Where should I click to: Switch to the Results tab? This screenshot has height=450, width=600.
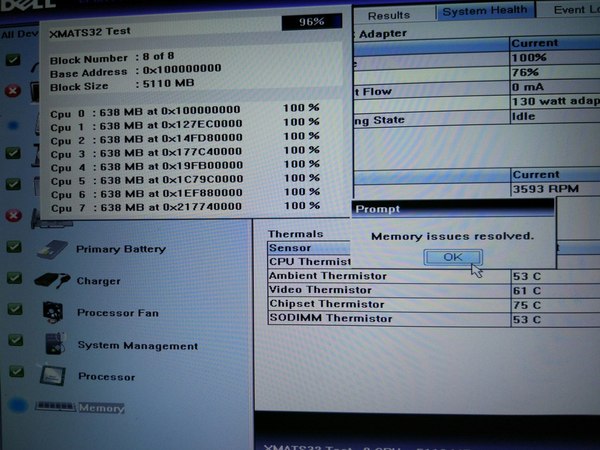[x=388, y=15]
